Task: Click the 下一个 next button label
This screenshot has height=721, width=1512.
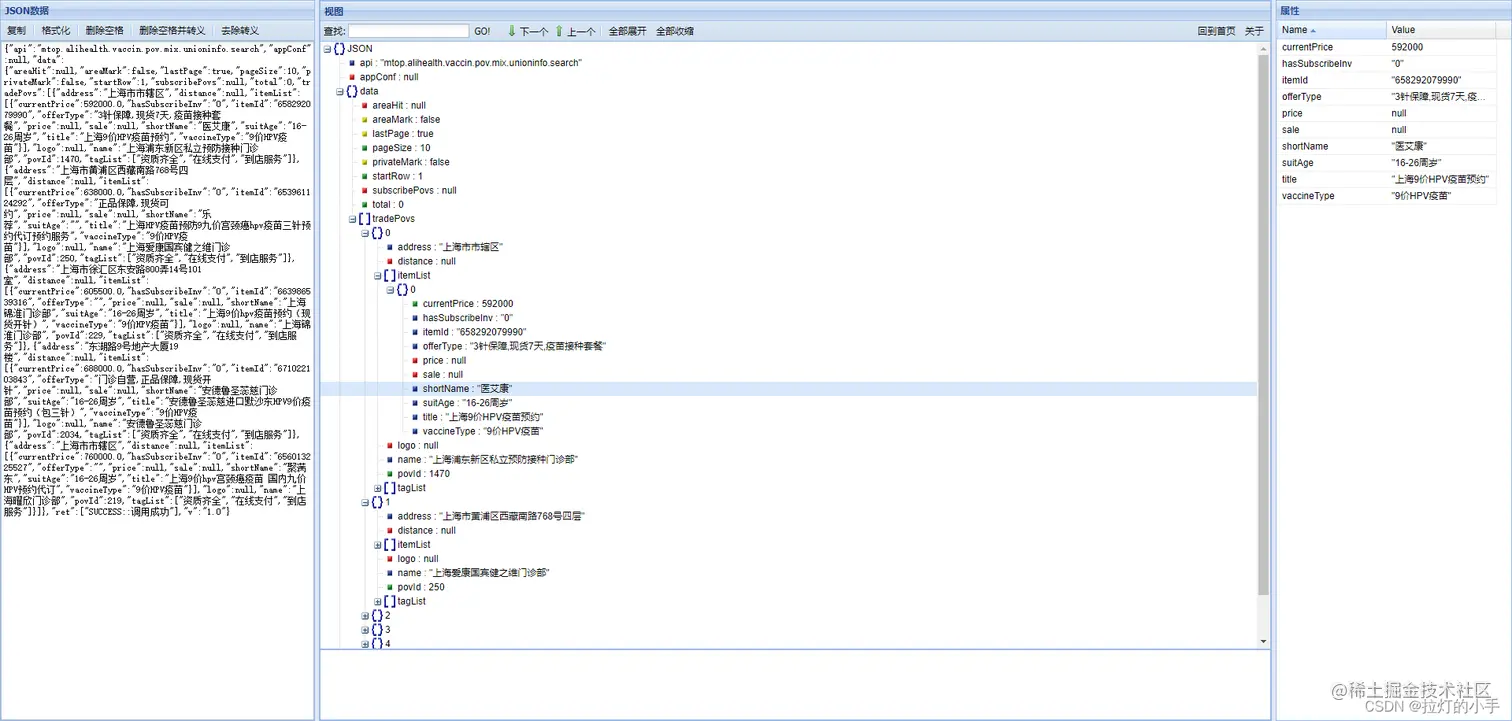Action: tap(534, 32)
